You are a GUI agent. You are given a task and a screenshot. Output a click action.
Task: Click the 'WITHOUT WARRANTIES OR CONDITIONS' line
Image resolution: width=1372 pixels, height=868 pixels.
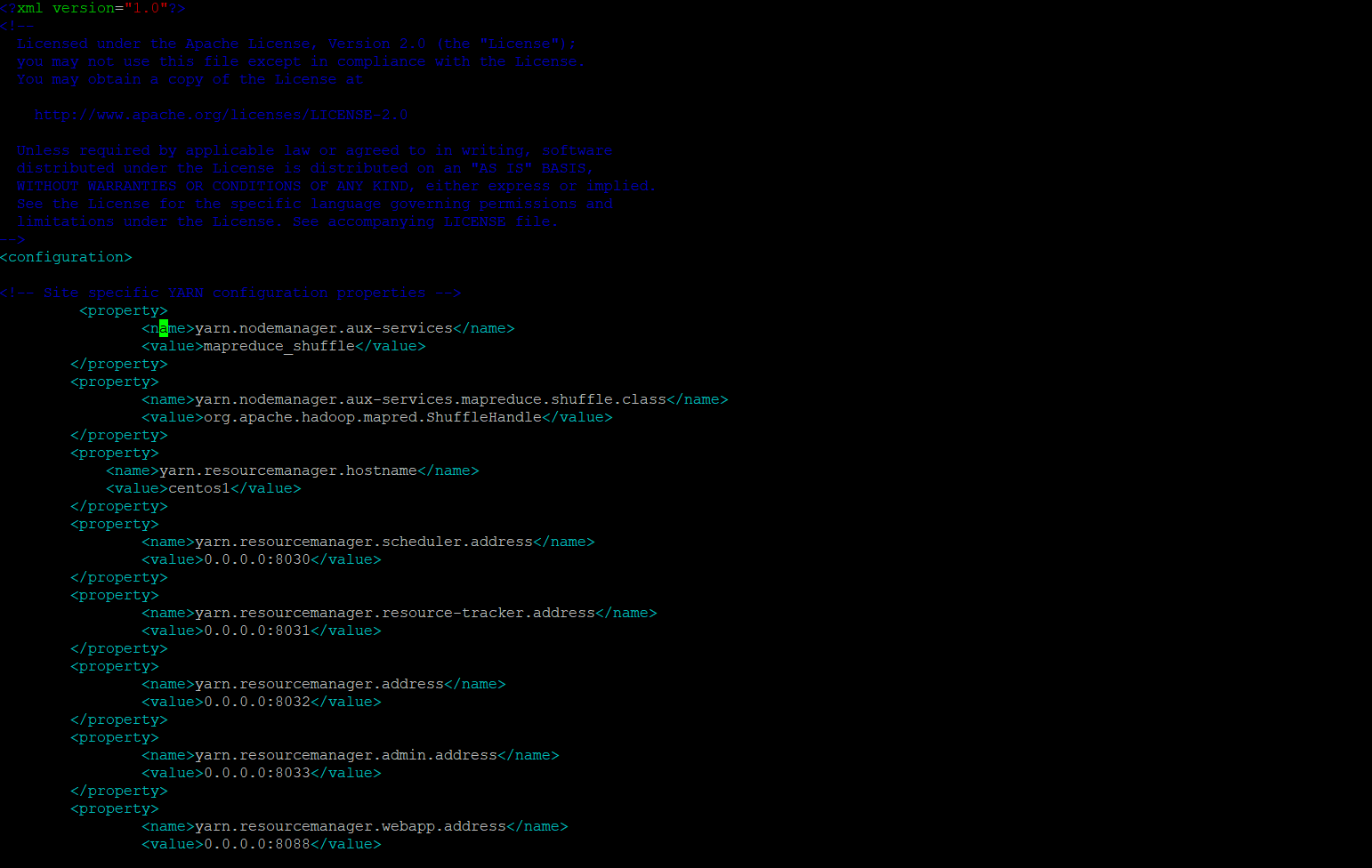pos(336,186)
